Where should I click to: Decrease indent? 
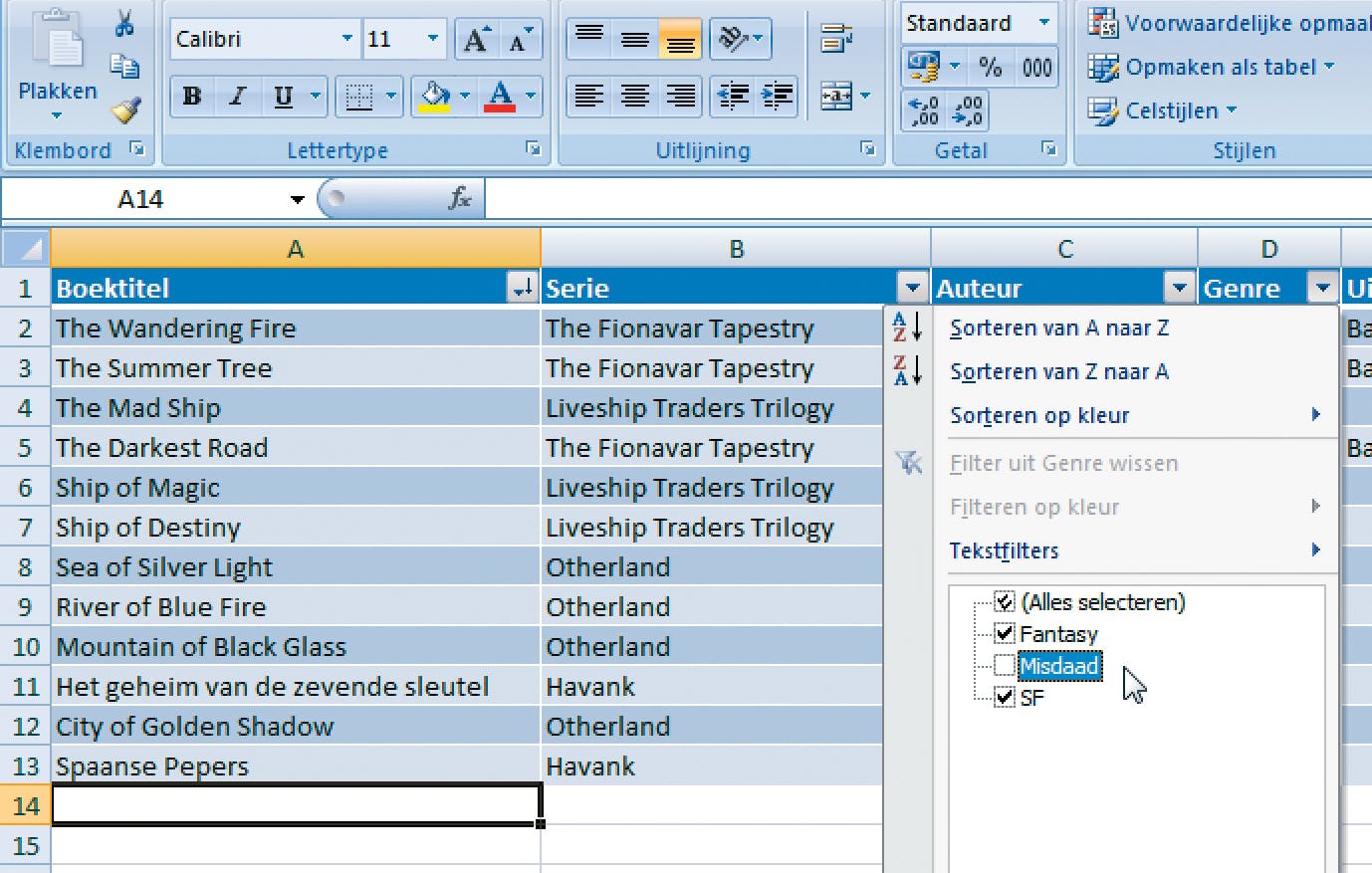(x=733, y=96)
